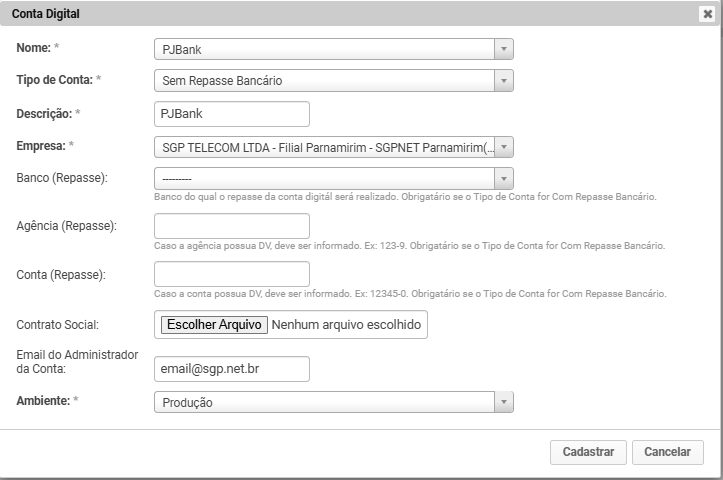Open the empty Banco (Repasse) selector

(x=325, y=178)
